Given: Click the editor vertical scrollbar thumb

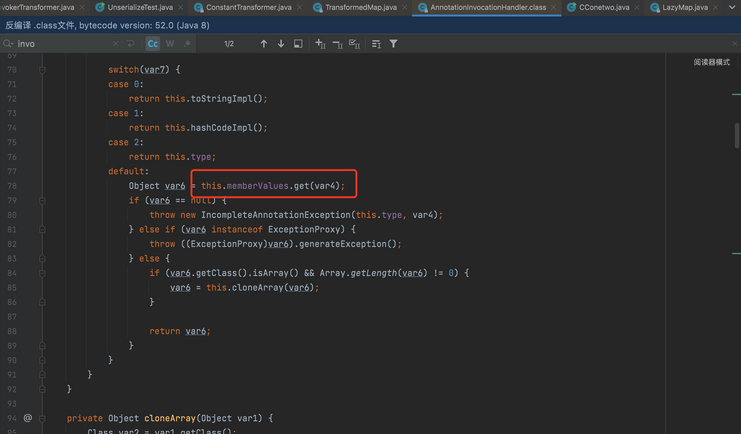Looking at the screenshot, I should pyautogui.click(x=737, y=135).
